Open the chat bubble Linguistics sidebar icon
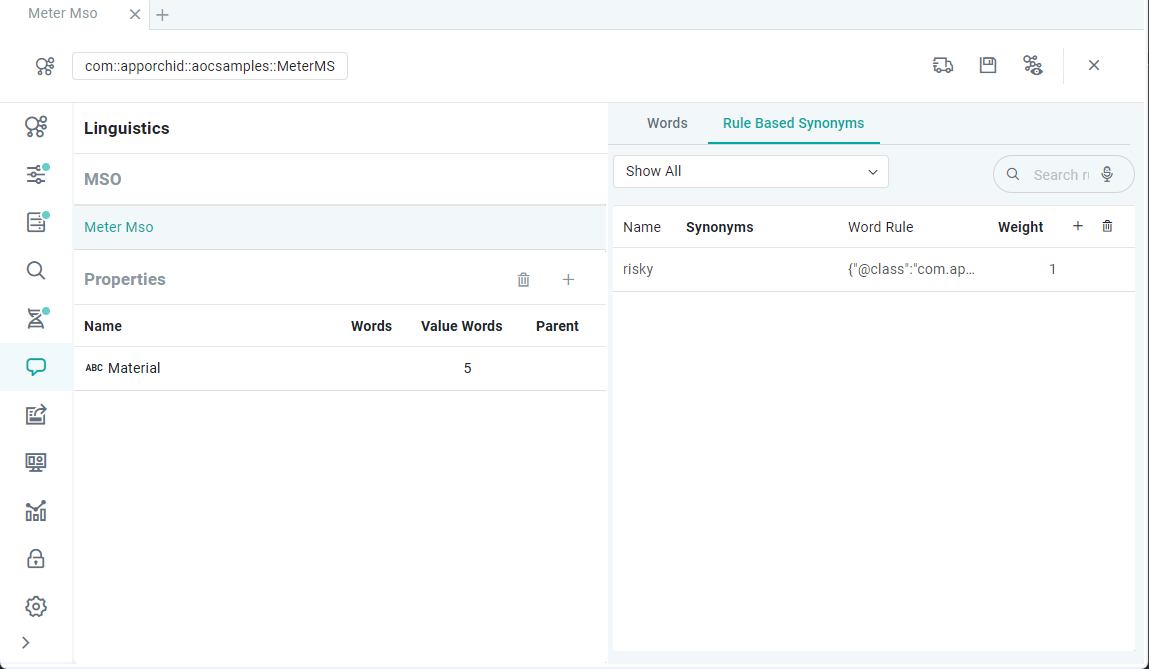1149x669 pixels. 36,367
